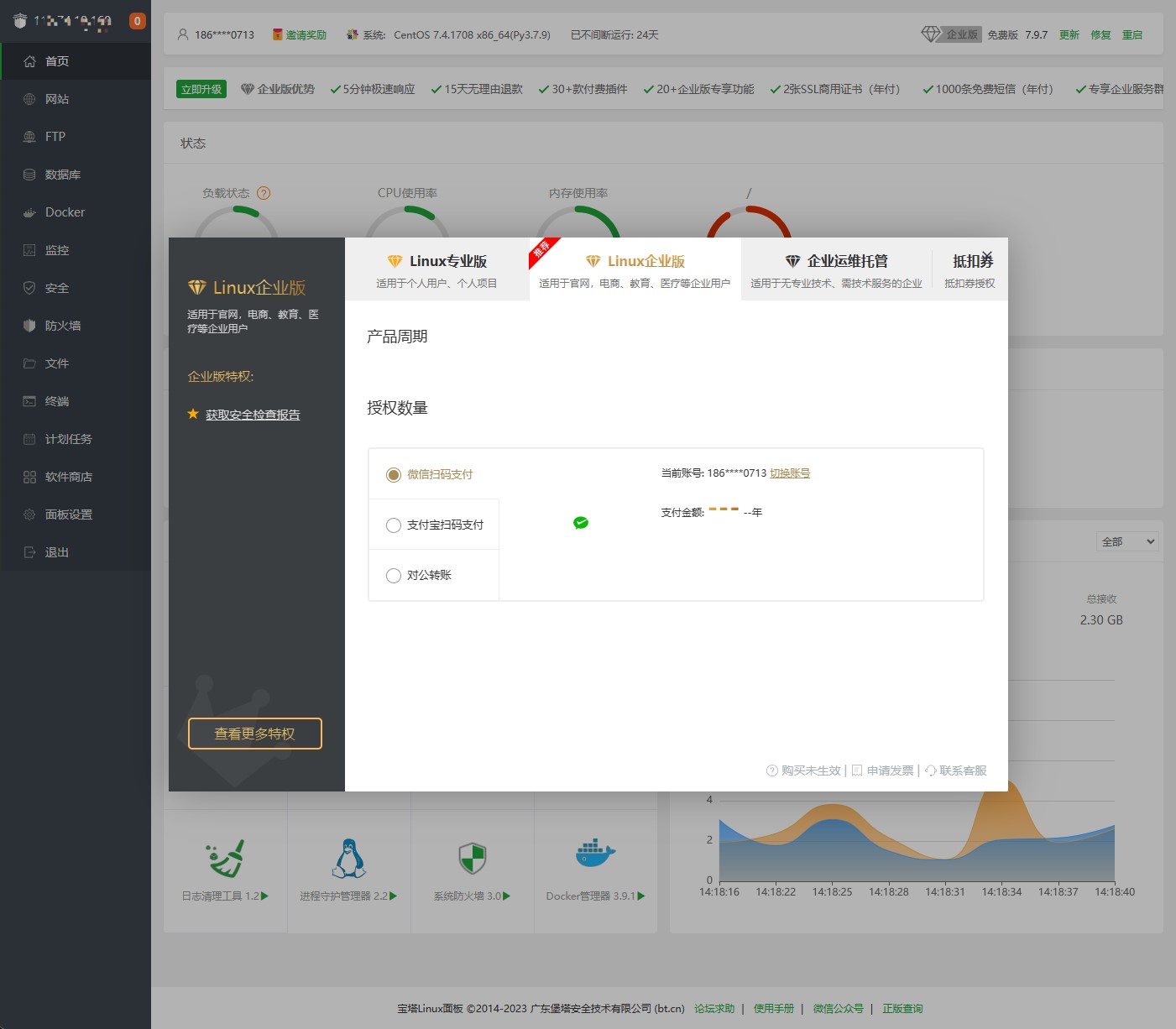1176x1029 pixels.
Task: Click the 微信公众号 footer link
Action: 838,1009
